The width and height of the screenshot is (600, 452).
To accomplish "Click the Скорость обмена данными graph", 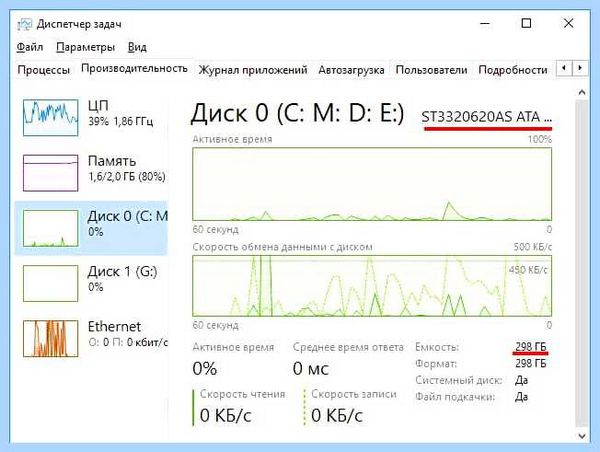I will [x=372, y=286].
